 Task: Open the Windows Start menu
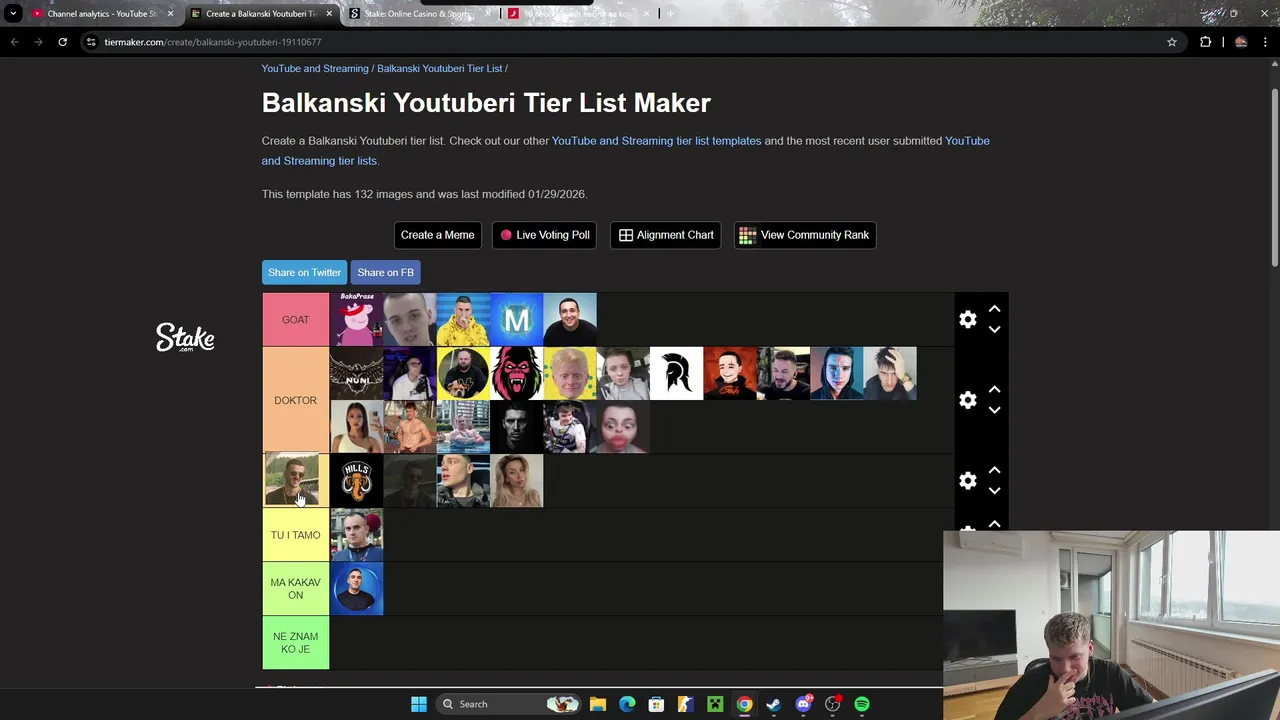pos(419,704)
